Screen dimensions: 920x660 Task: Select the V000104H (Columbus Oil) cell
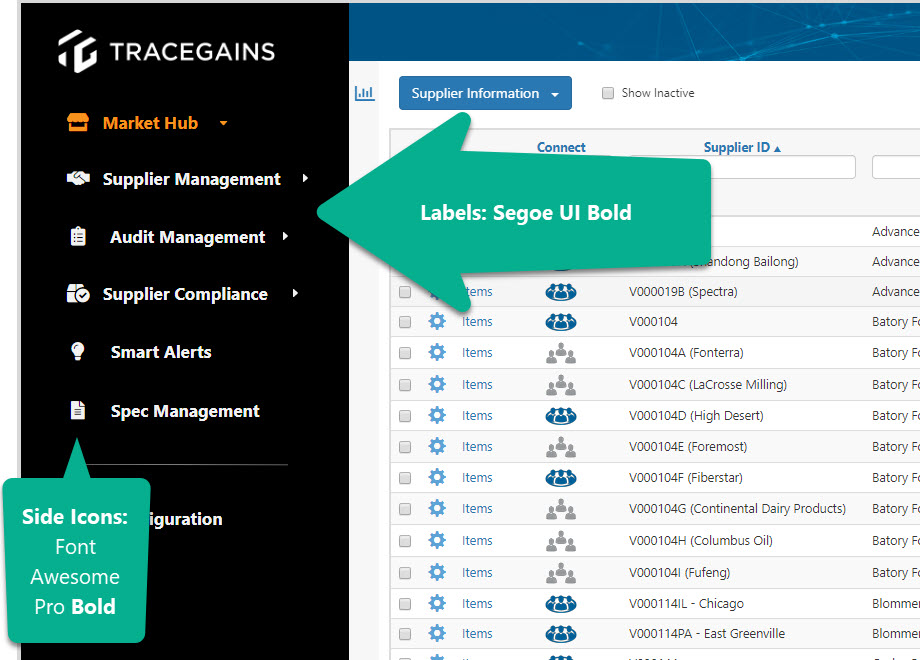pos(701,540)
